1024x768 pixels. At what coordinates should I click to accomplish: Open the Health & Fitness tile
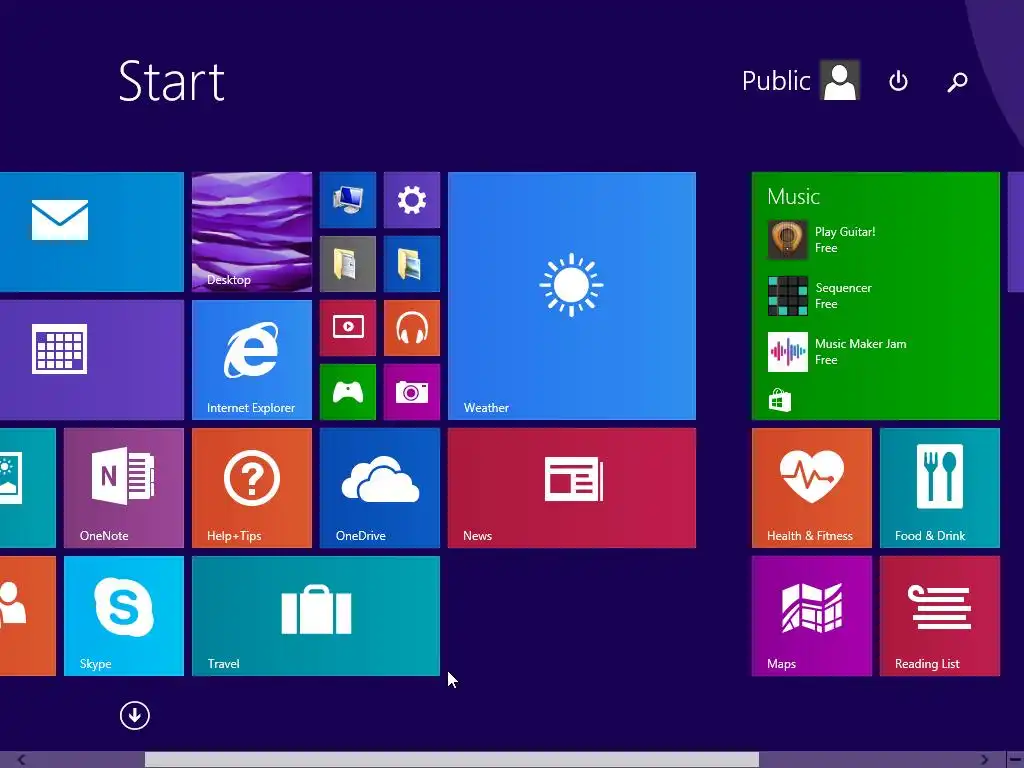coord(812,488)
